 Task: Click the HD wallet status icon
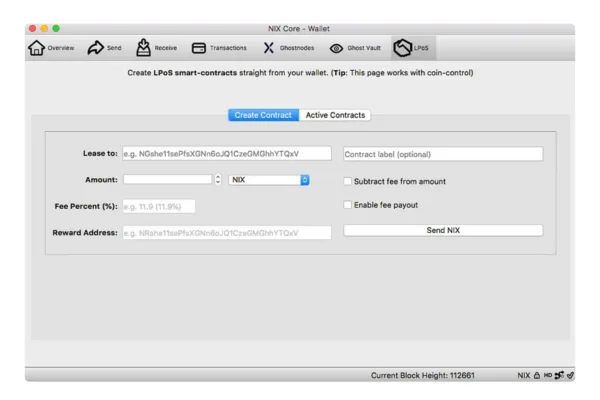[x=548, y=375]
